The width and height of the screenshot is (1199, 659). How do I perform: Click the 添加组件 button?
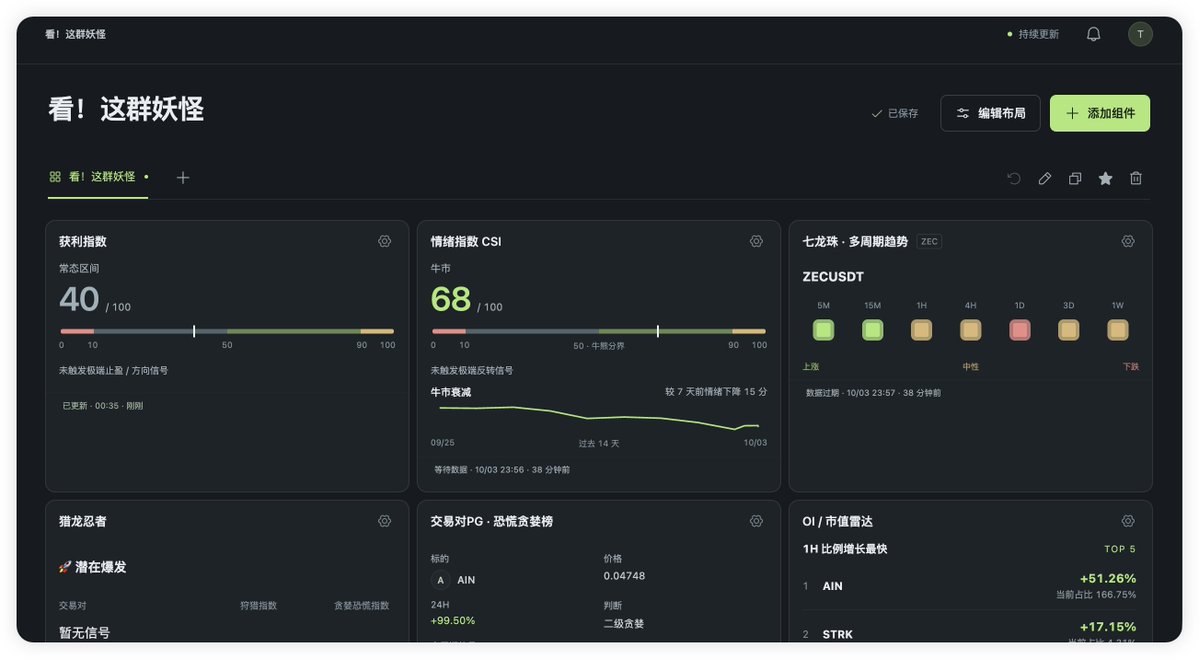coord(1100,113)
